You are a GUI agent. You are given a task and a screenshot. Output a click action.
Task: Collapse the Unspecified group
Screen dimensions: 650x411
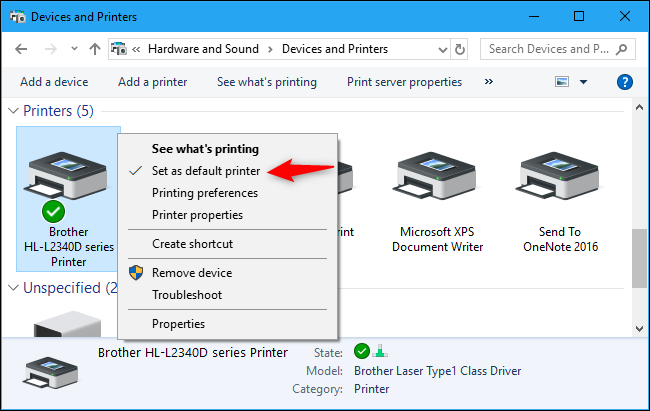13,288
